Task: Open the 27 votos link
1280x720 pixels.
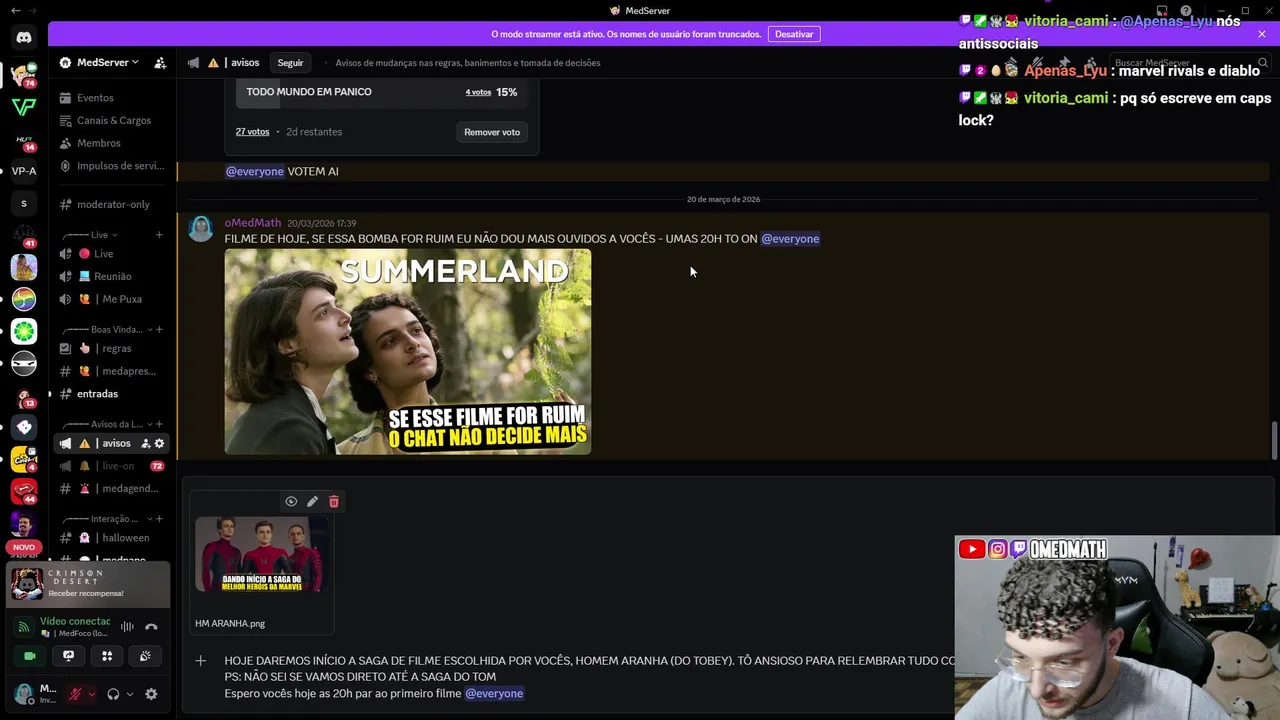Action: click(252, 132)
